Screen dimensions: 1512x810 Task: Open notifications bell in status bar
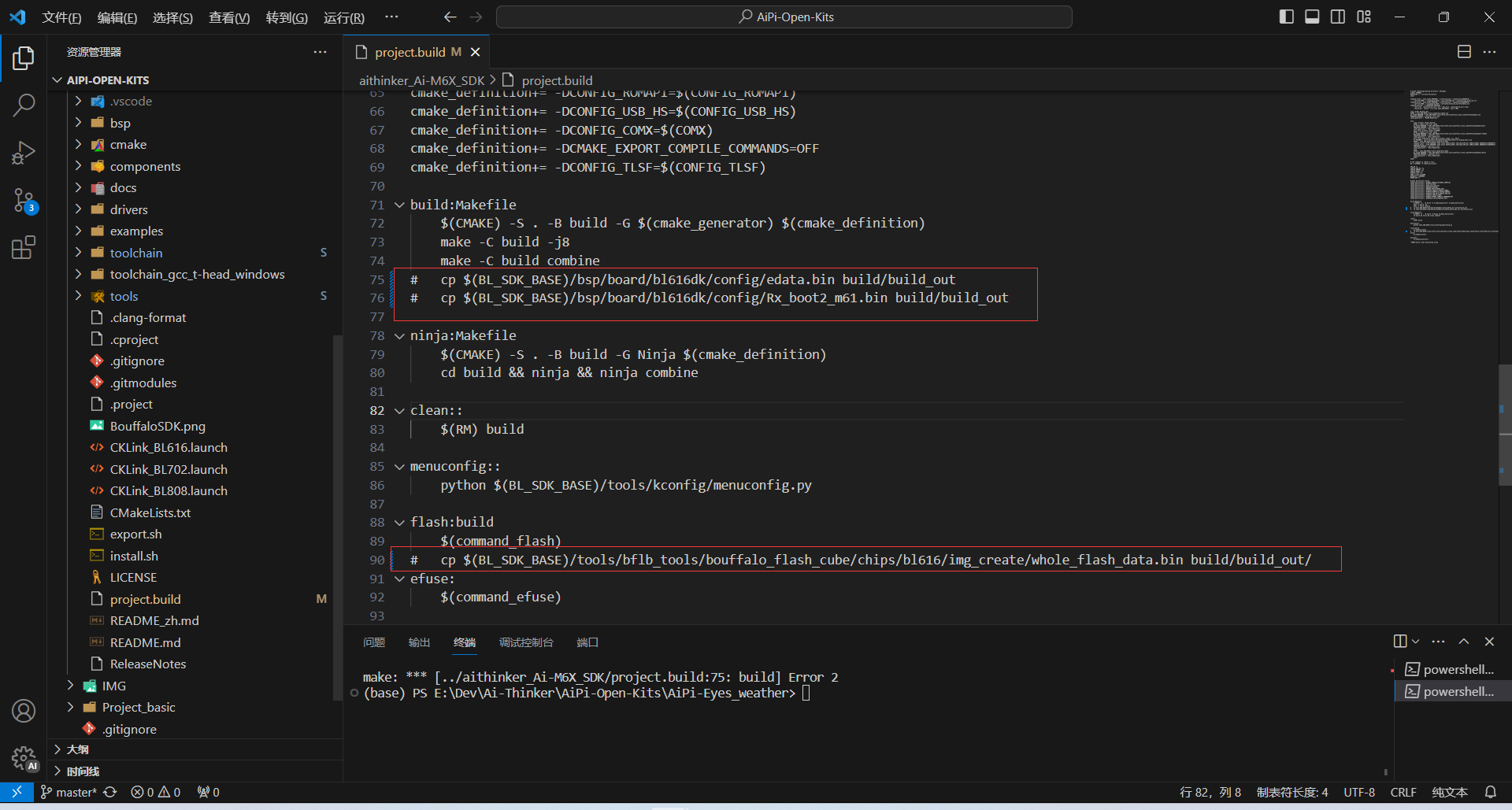tap(1491, 792)
